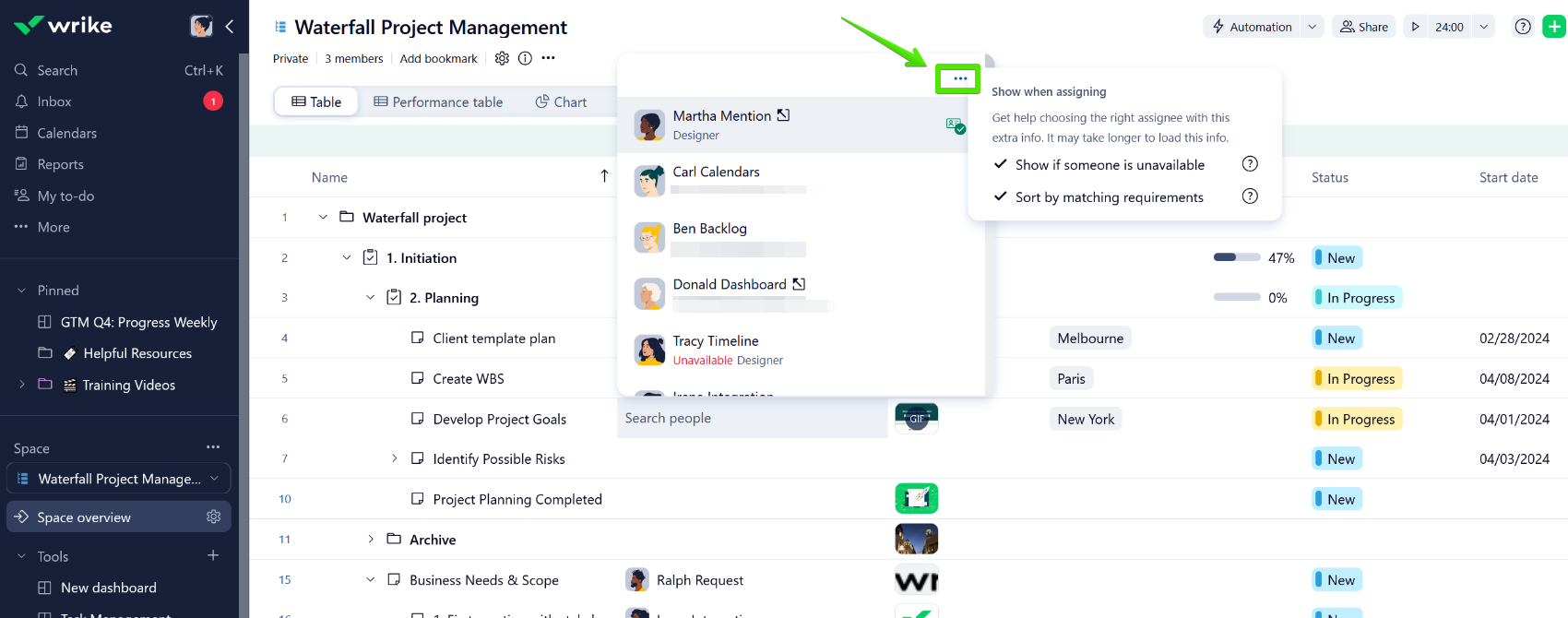Open the Inbox

54,101
